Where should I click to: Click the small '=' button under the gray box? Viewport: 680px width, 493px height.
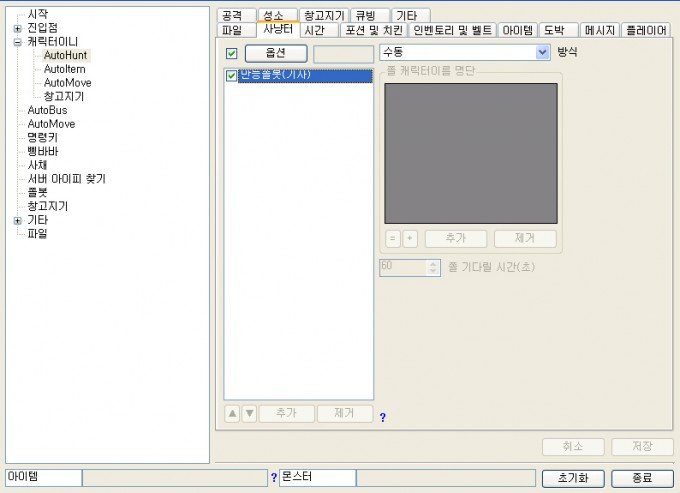[392, 239]
